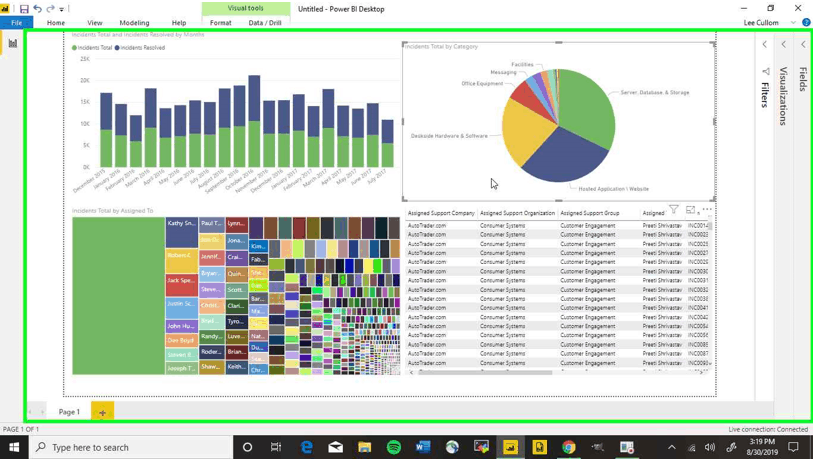The image size is (814, 461).
Task: Select the large green treemap block
Action: 118,295
